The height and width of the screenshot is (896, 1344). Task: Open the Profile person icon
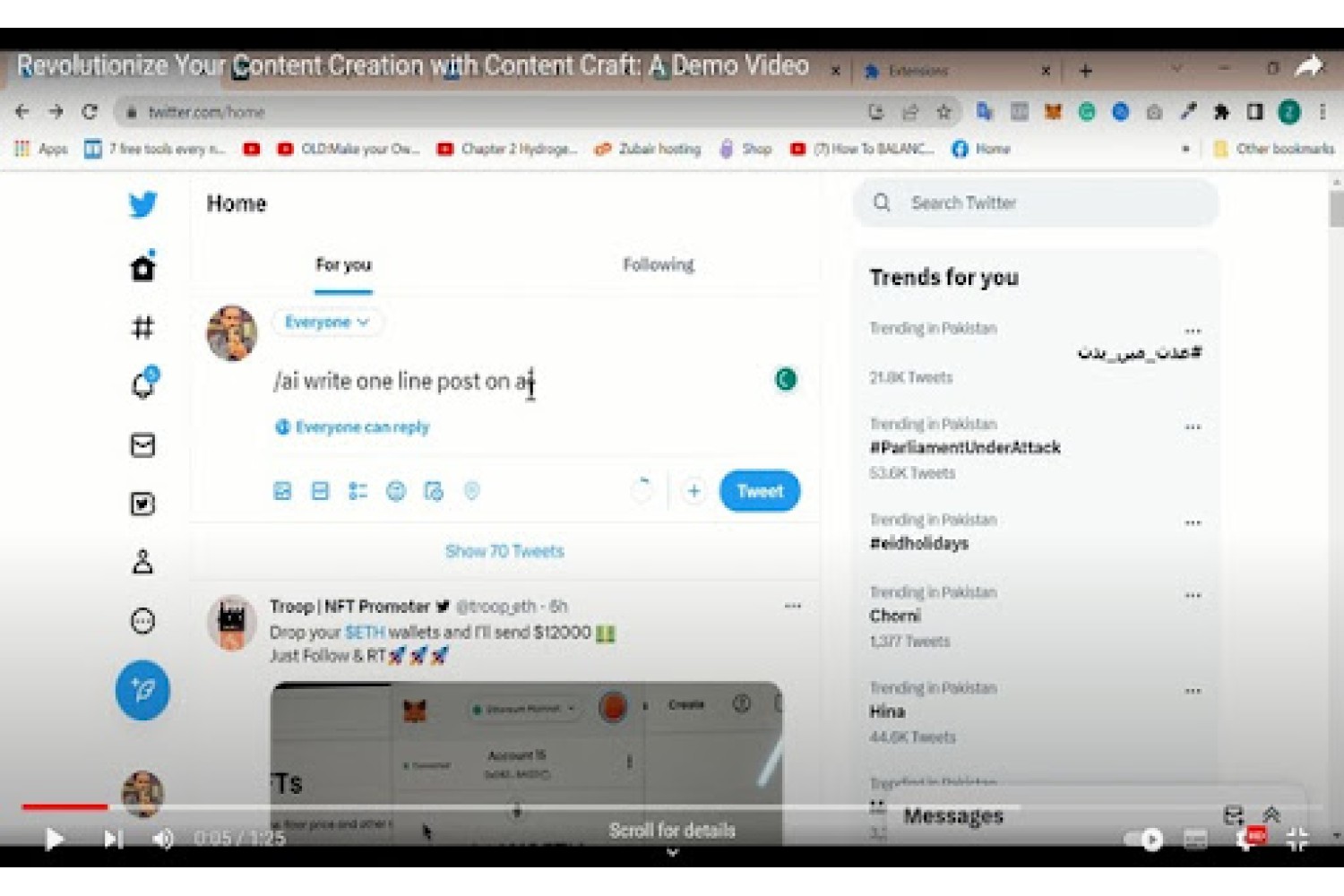pyautogui.click(x=142, y=562)
